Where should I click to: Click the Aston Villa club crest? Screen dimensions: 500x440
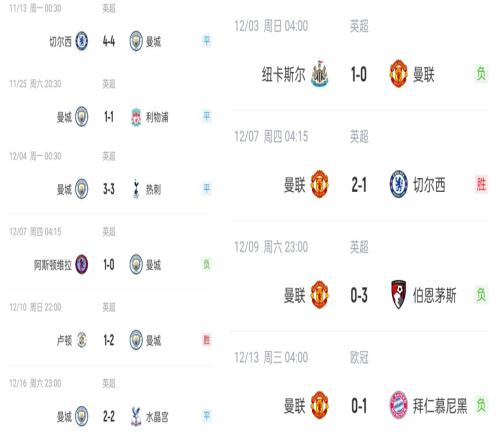click(x=82, y=265)
